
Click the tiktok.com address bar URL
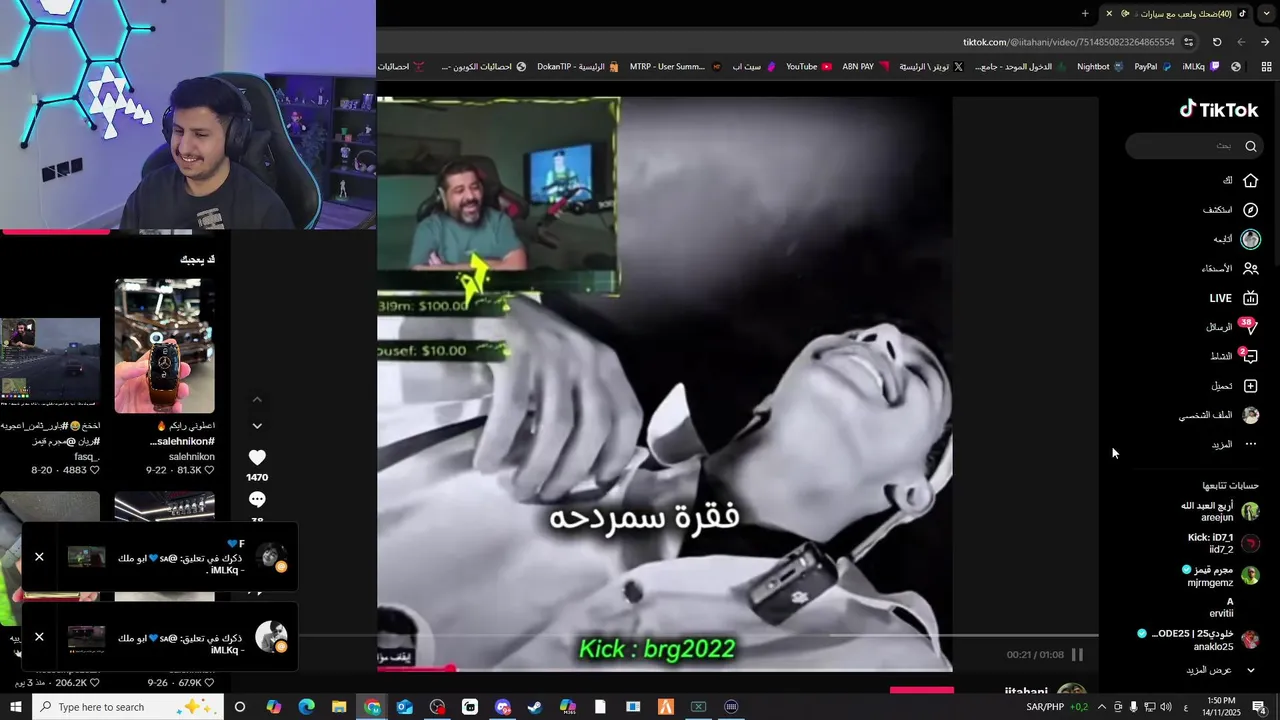[1068, 42]
